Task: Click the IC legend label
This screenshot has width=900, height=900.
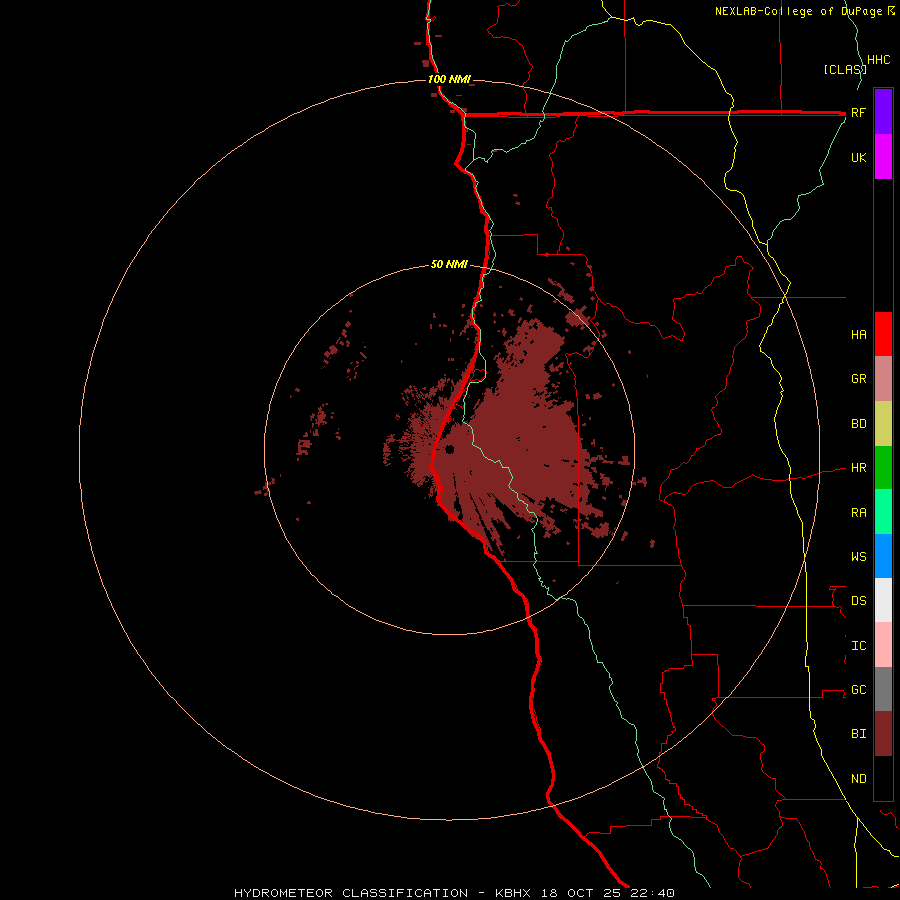Action: pyautogui.click(x=858, y=646)
